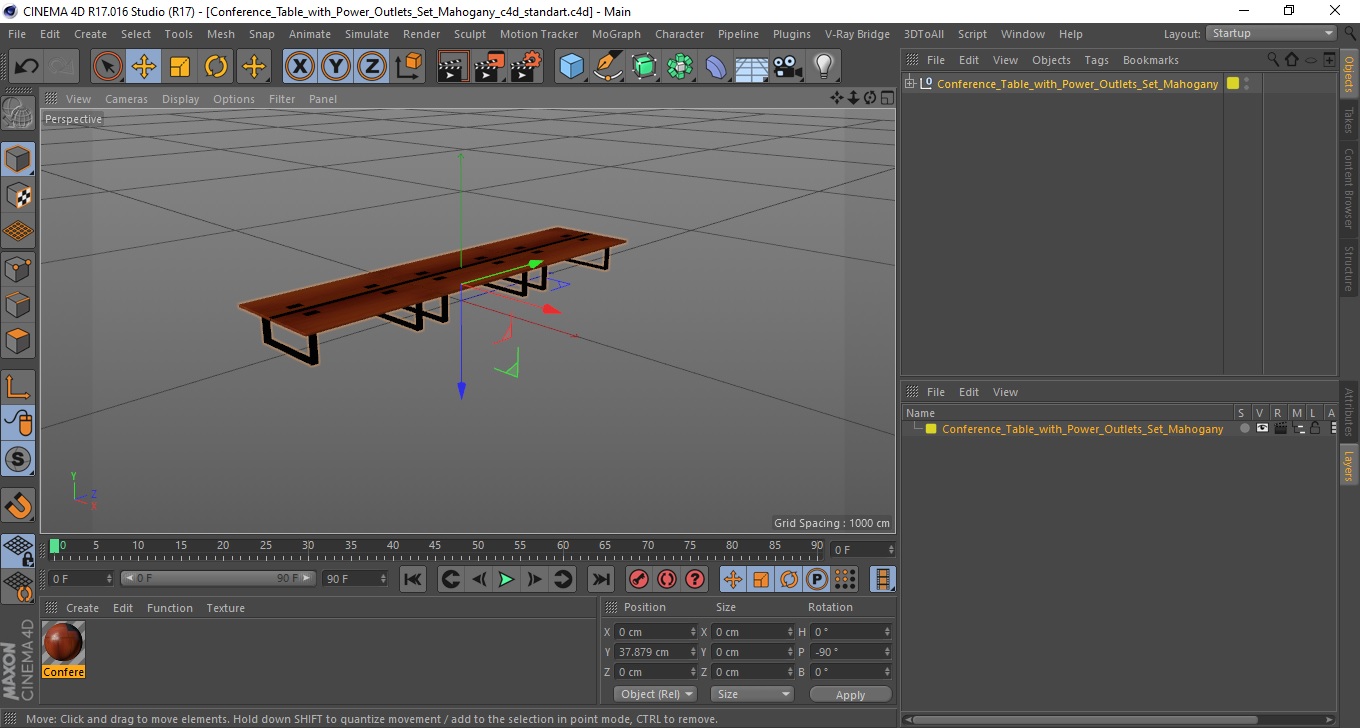The height and width of the screenshot is (728, 1360).
Task: Toggle layer View eye icon
Action: tap(1262, 428)
